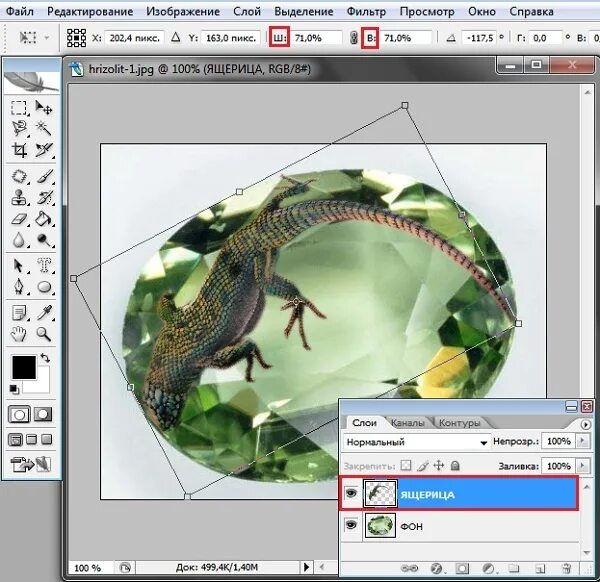Select the Eyedropper tool
The height and width of the screenshot is (582, 600).
coord(44,313)
